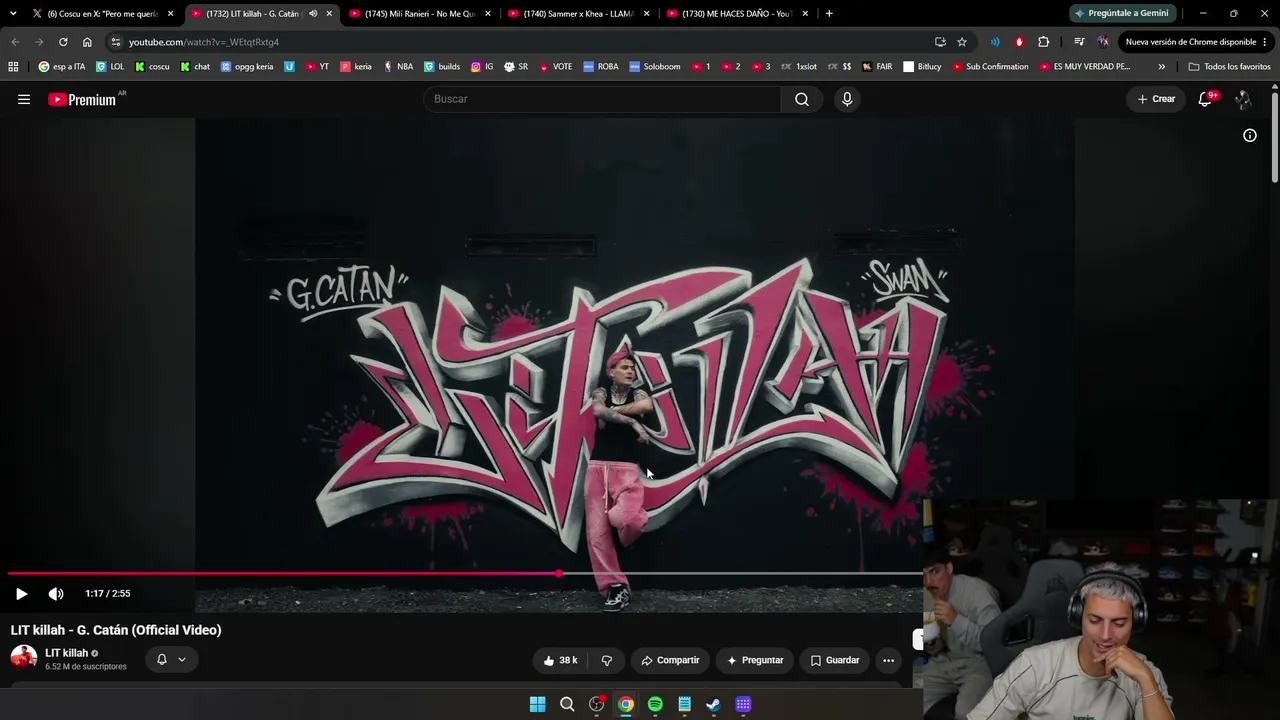Dislike the LIT killah video
The width and height of the screenshot is (1280, 720).
(606, 660)
